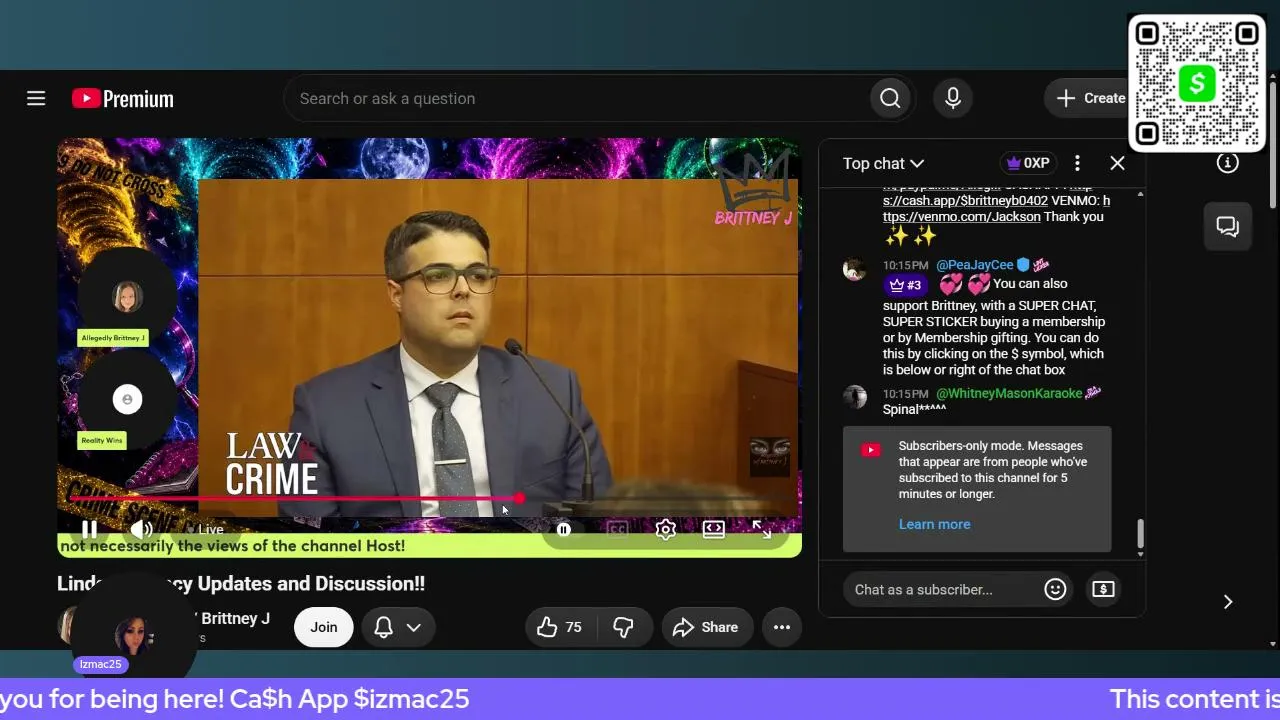Open live chat options three-dot menu

[x=1077, y=163]
